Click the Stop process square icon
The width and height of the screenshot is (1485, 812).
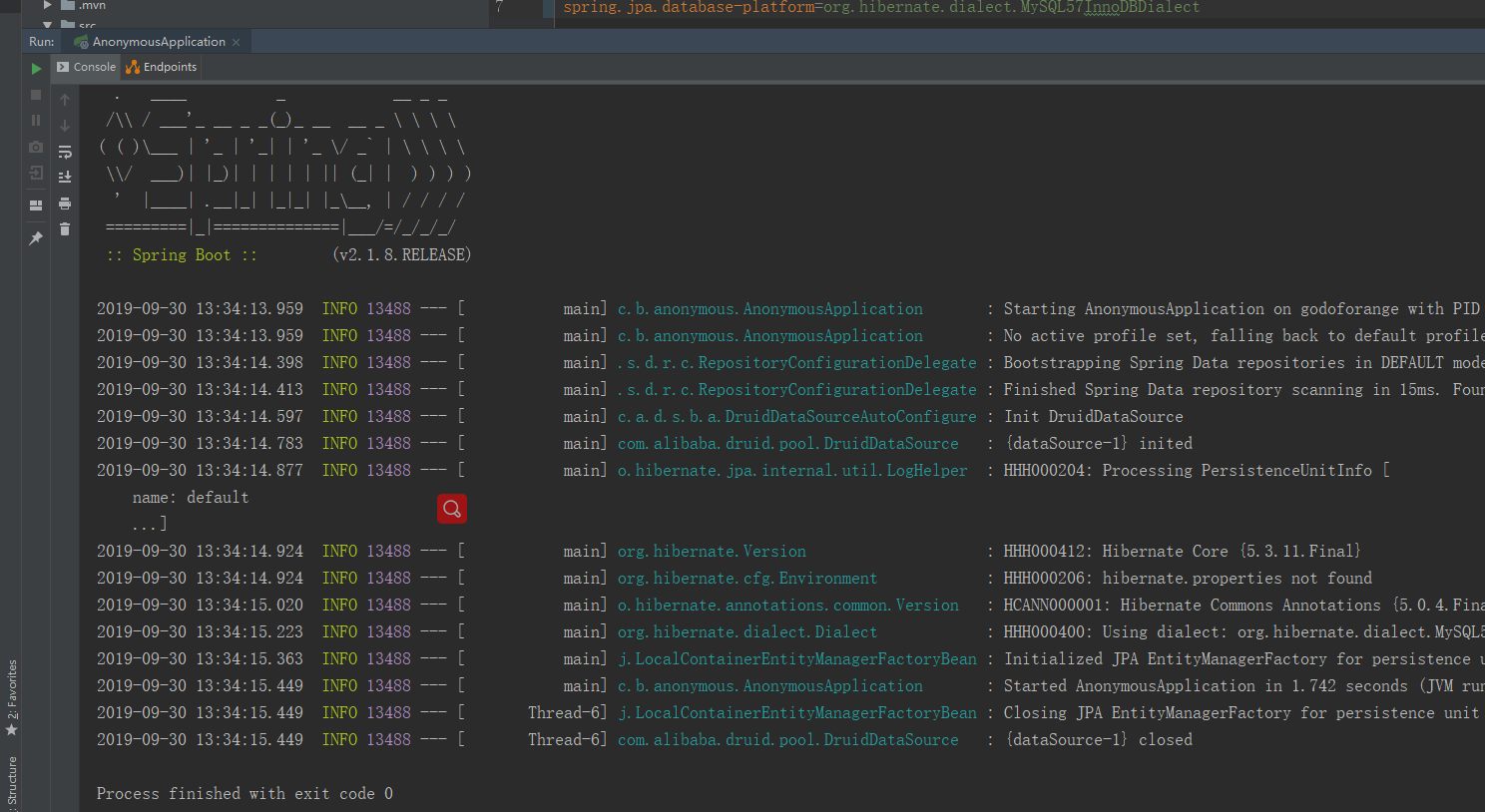click(36, 95)
